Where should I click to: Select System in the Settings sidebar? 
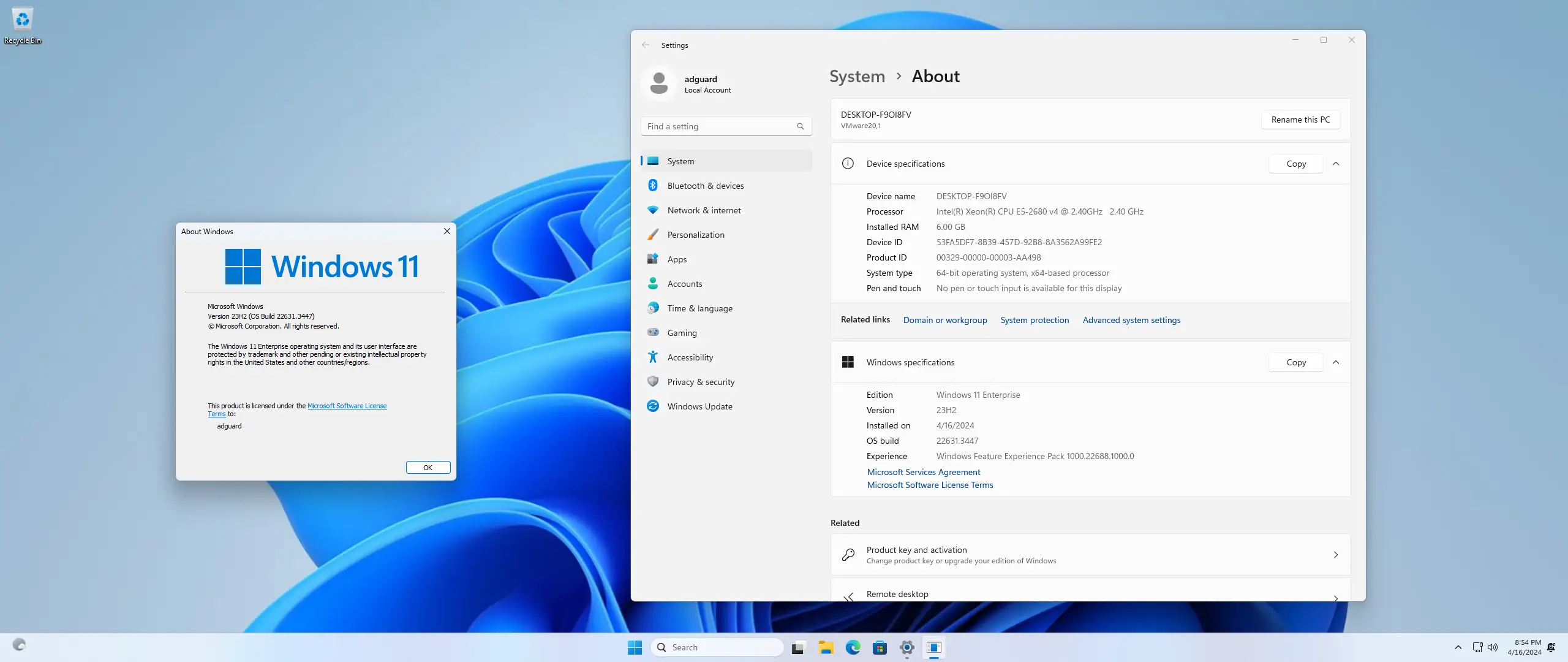click(681, 161)
